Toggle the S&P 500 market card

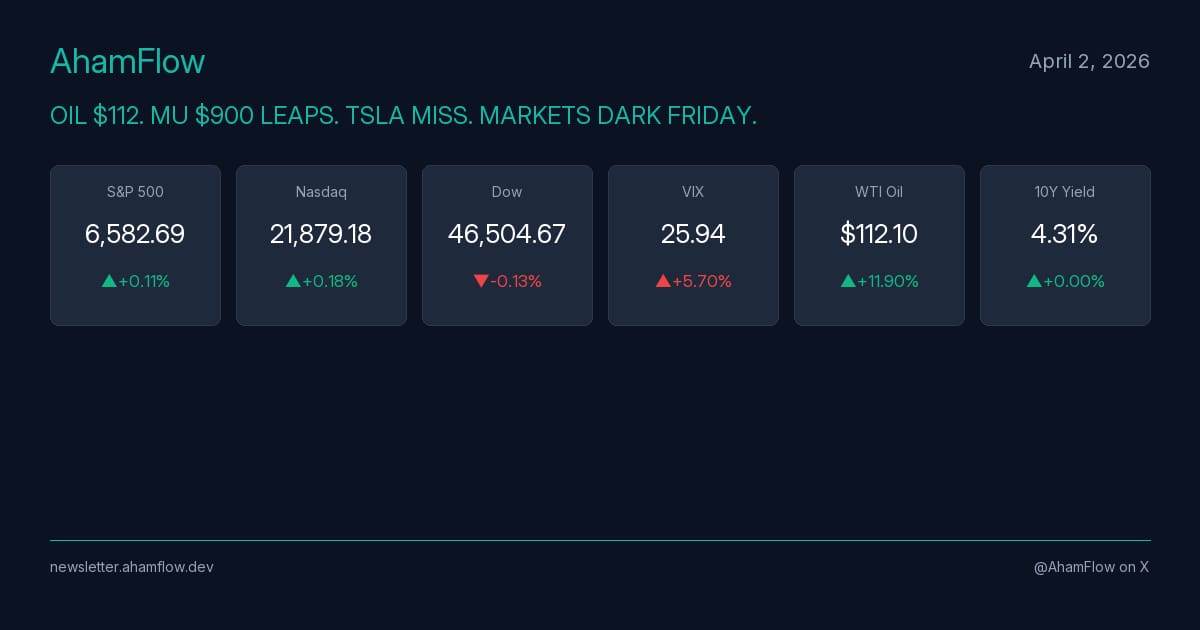tap(135, 245)
